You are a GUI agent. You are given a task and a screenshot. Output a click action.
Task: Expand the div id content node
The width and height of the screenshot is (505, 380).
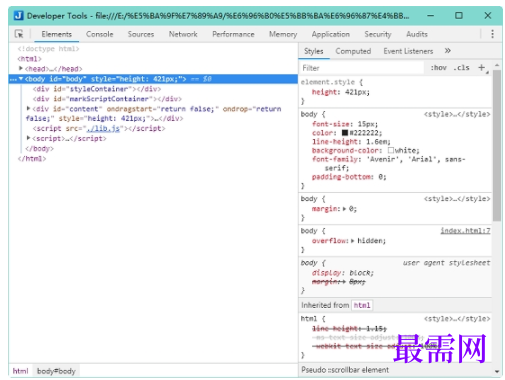pyautogui.click(x=28, y=108)
